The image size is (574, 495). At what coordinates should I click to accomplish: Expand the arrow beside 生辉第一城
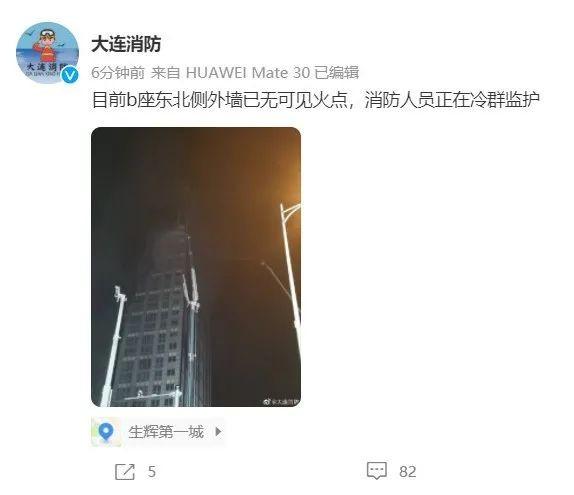(218, 432)
